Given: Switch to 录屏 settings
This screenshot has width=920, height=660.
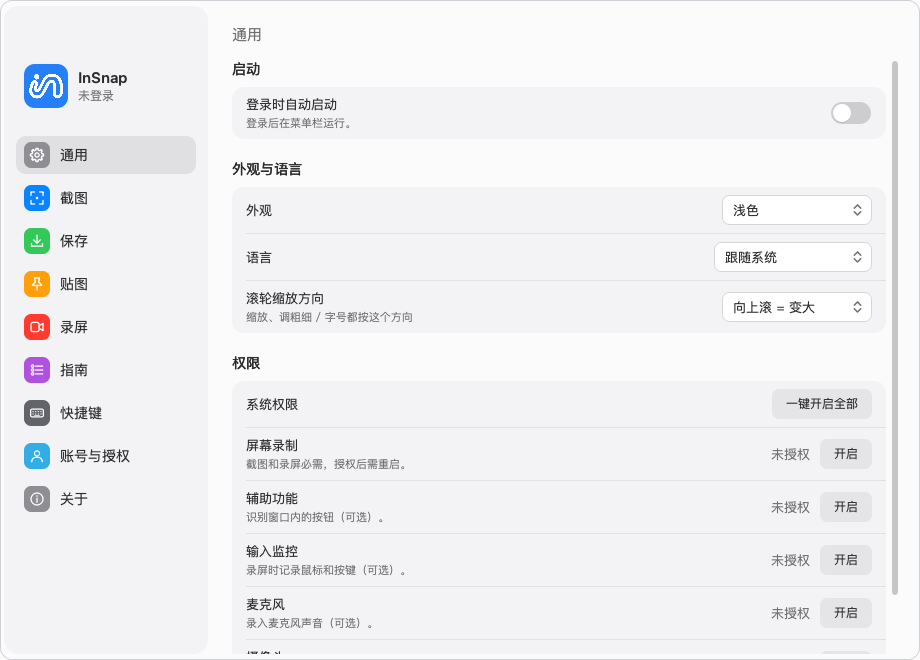Looking at the screenshot, I should coord(106,327).
